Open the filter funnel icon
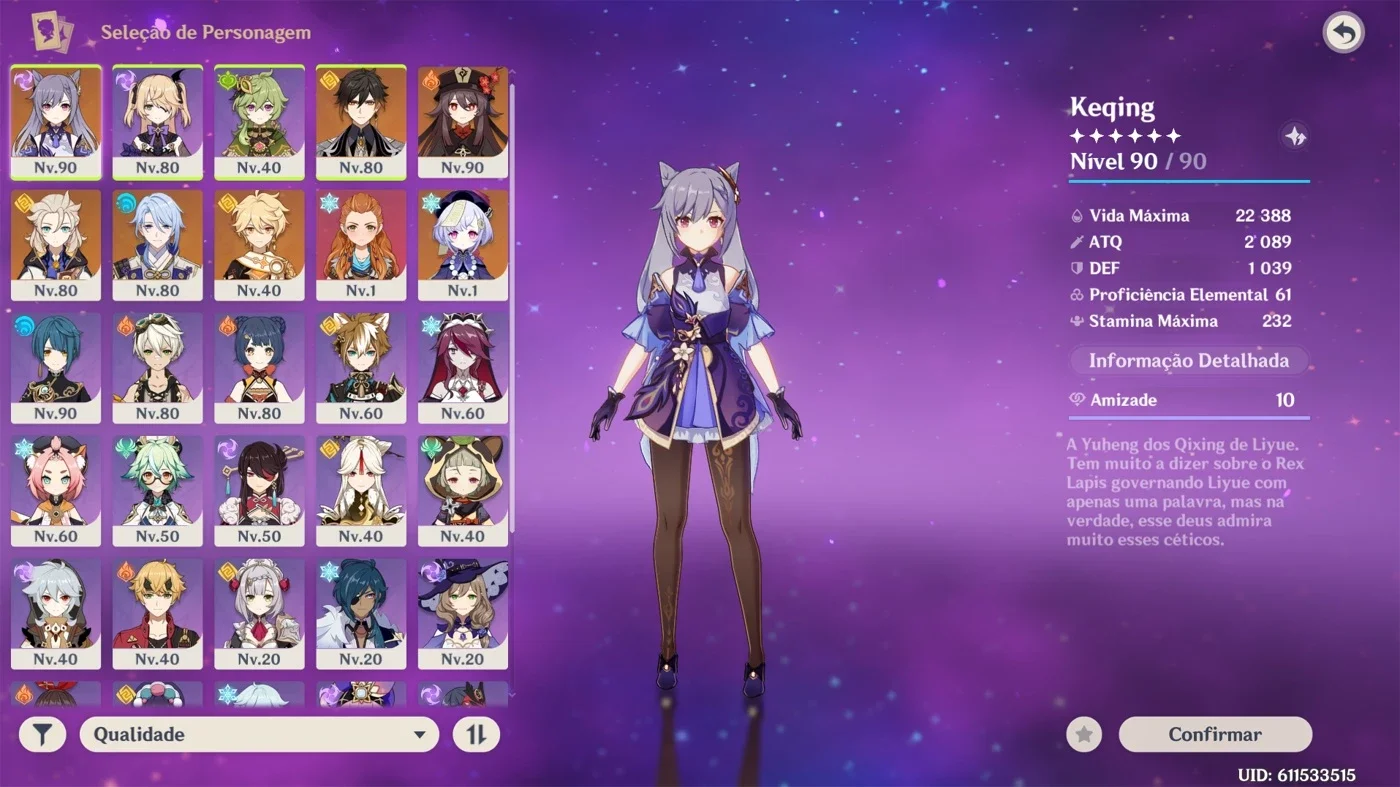Image resolution: width=1400 pixels, height=787 pixels. pos(42,735)
